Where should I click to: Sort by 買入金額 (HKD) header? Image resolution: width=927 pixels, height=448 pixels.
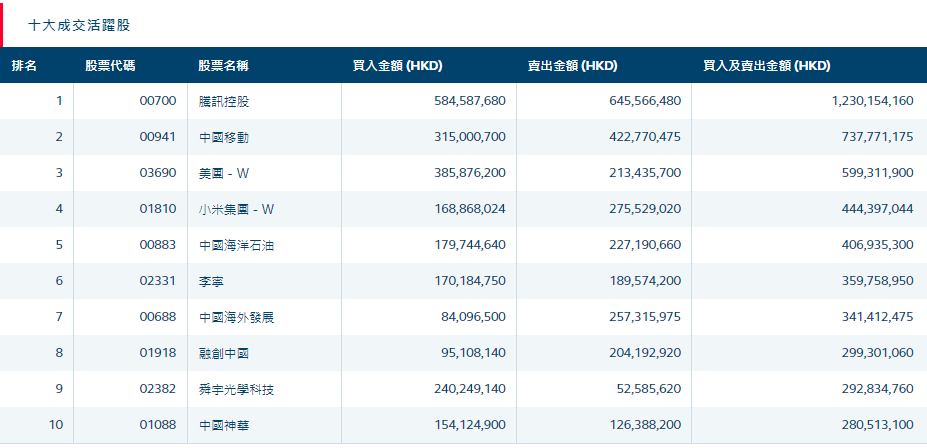click(397, 66)
